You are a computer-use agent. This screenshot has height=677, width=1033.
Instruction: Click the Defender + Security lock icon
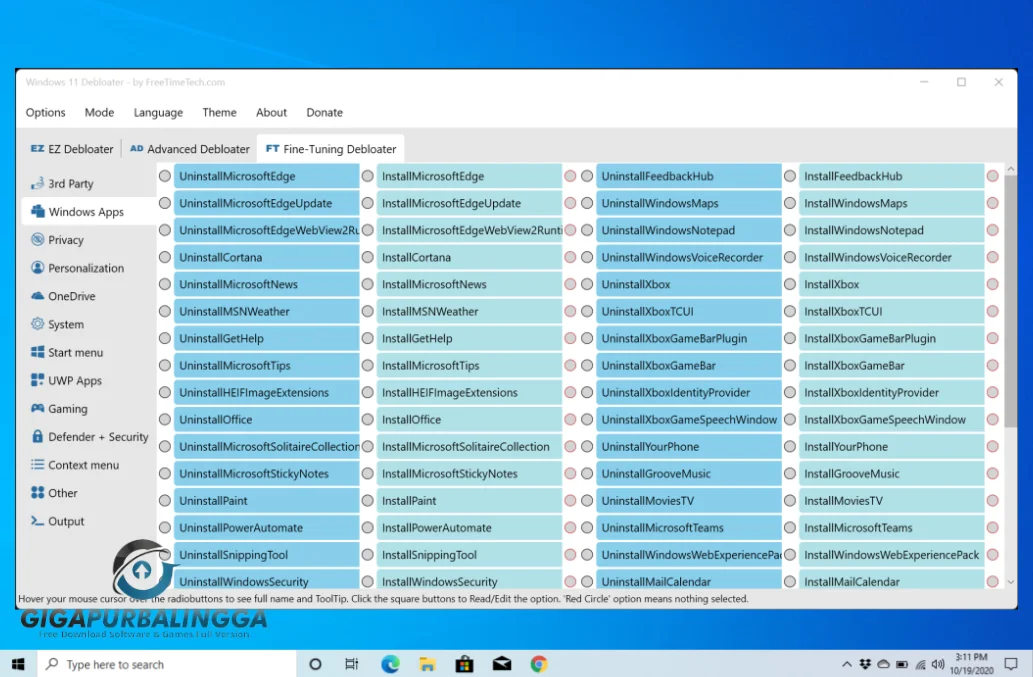tap(38, 437)
